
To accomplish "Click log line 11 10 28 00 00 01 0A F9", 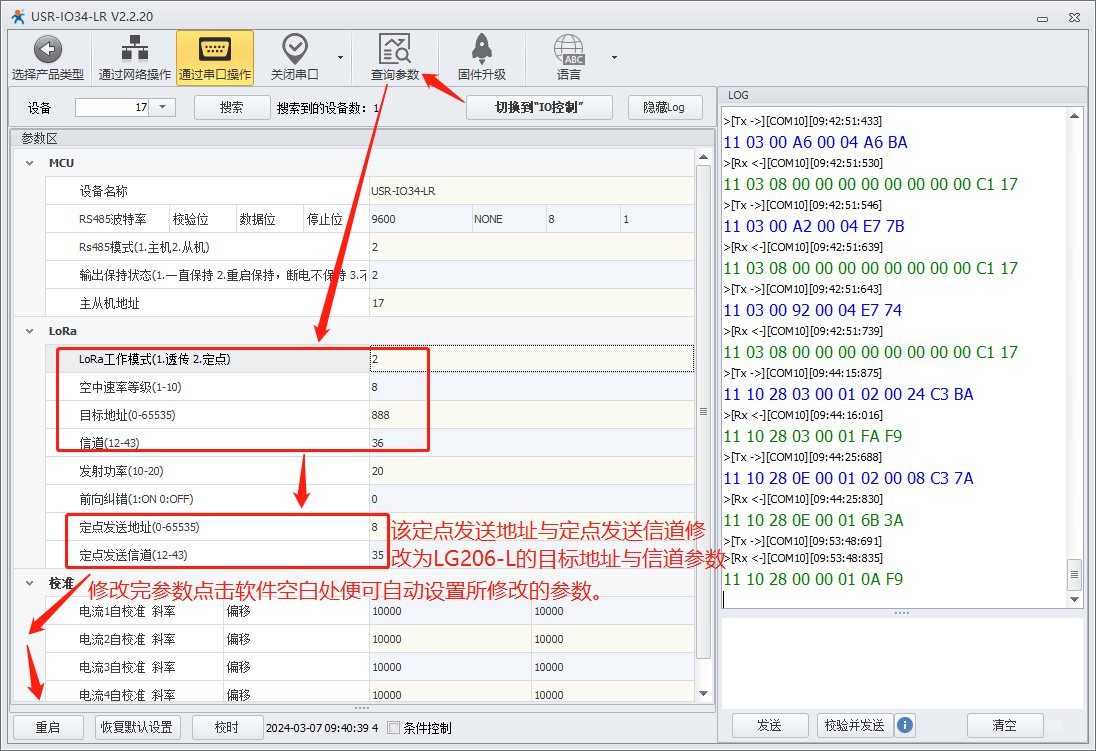I will (x=813, y=579).
